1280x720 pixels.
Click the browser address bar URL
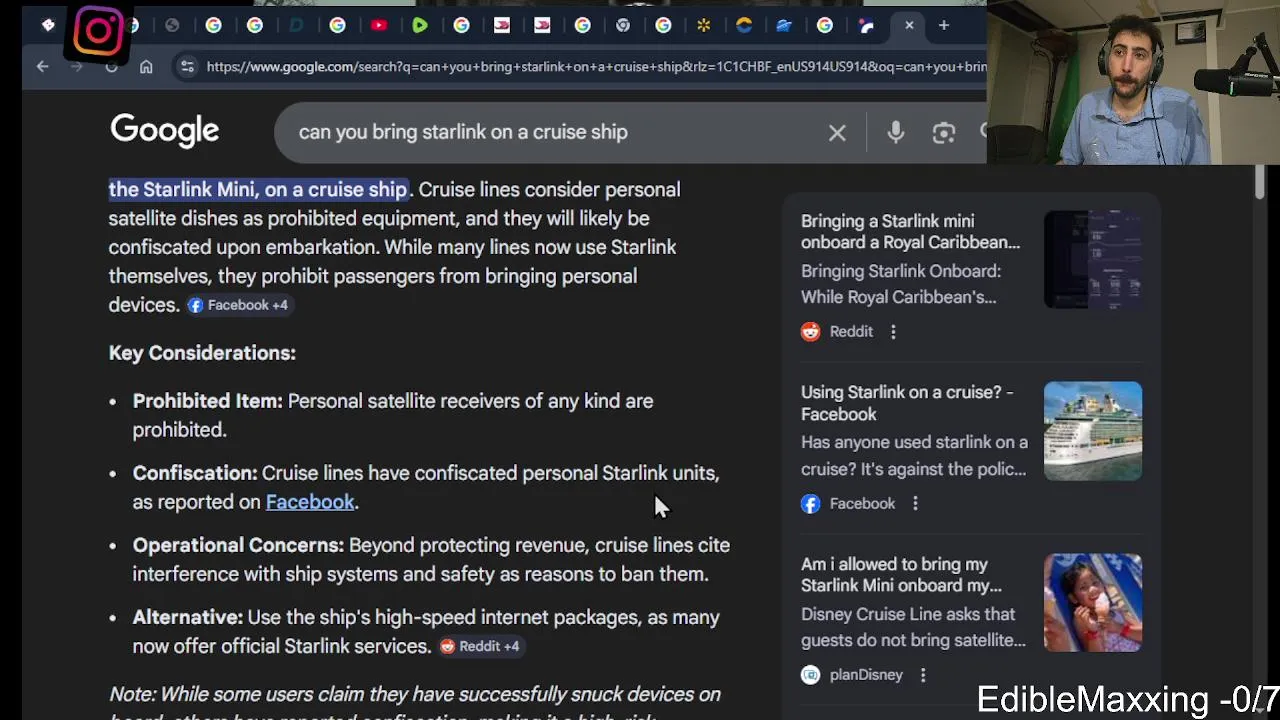pos(596,67)
